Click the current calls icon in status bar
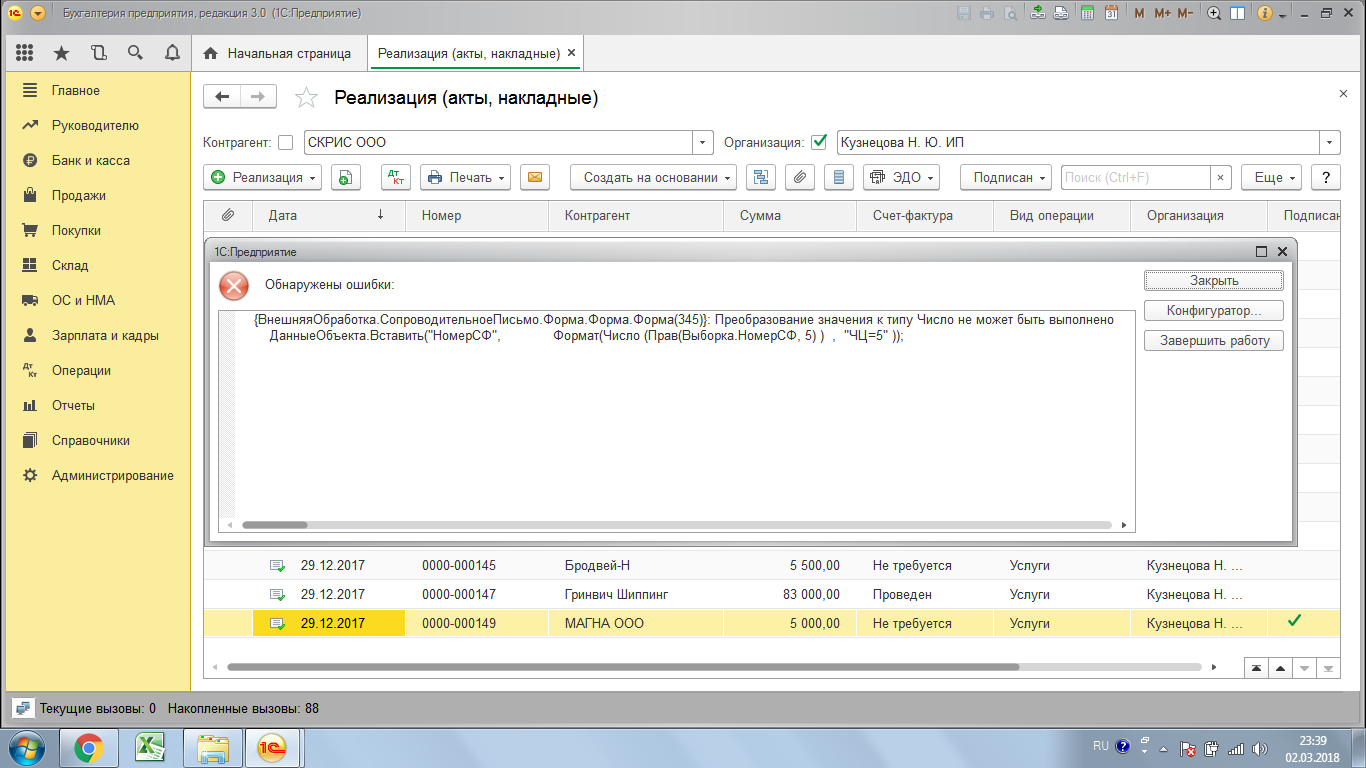The width and height of the screenshot is (1366, 768). tap(22, 708)
